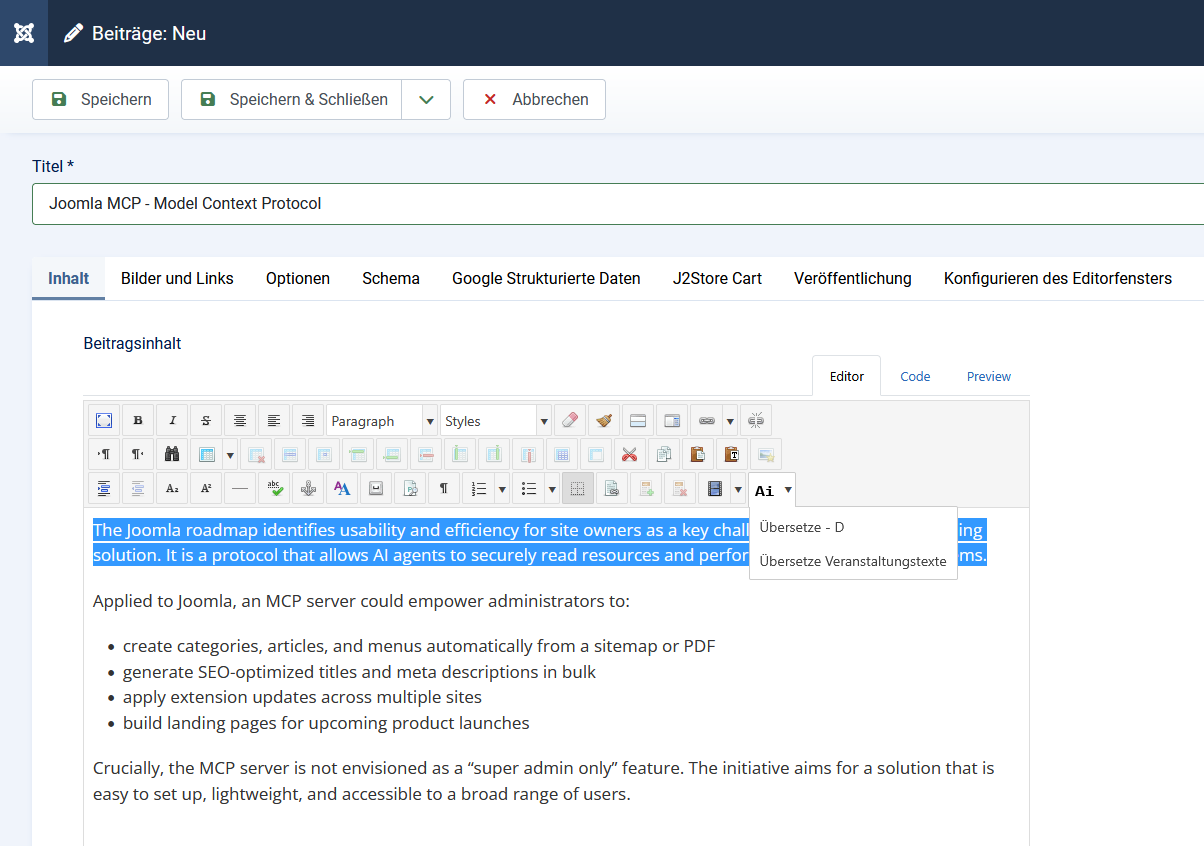Click inside the Titel input field
1204x846 pixels.
[x=400, y=203]
